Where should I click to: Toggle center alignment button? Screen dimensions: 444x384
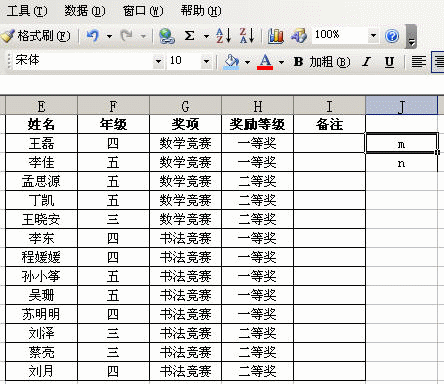tap(438, 62)
